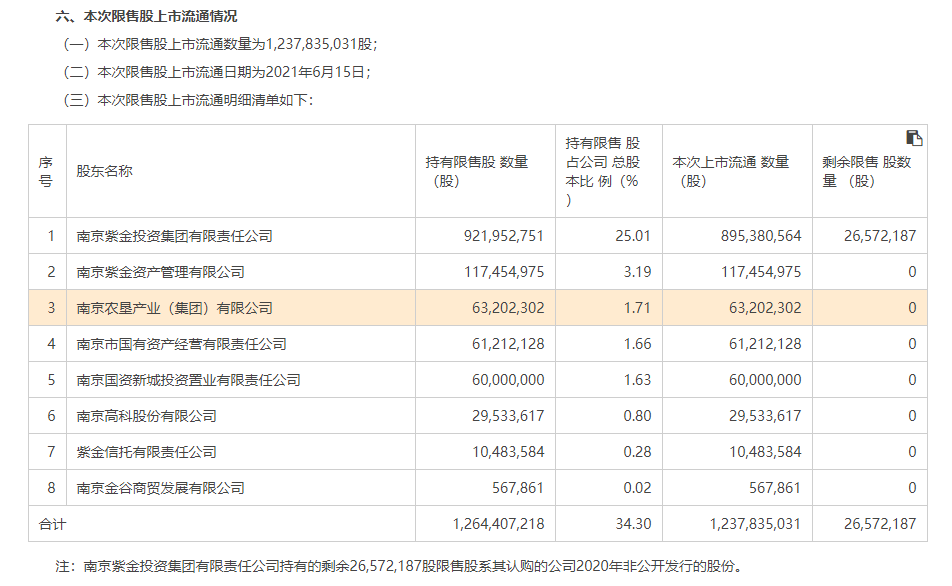Click the footnote starting with 注：南京紫金投资集团
This screenshot has width=952, height=586.
point(399,566)
